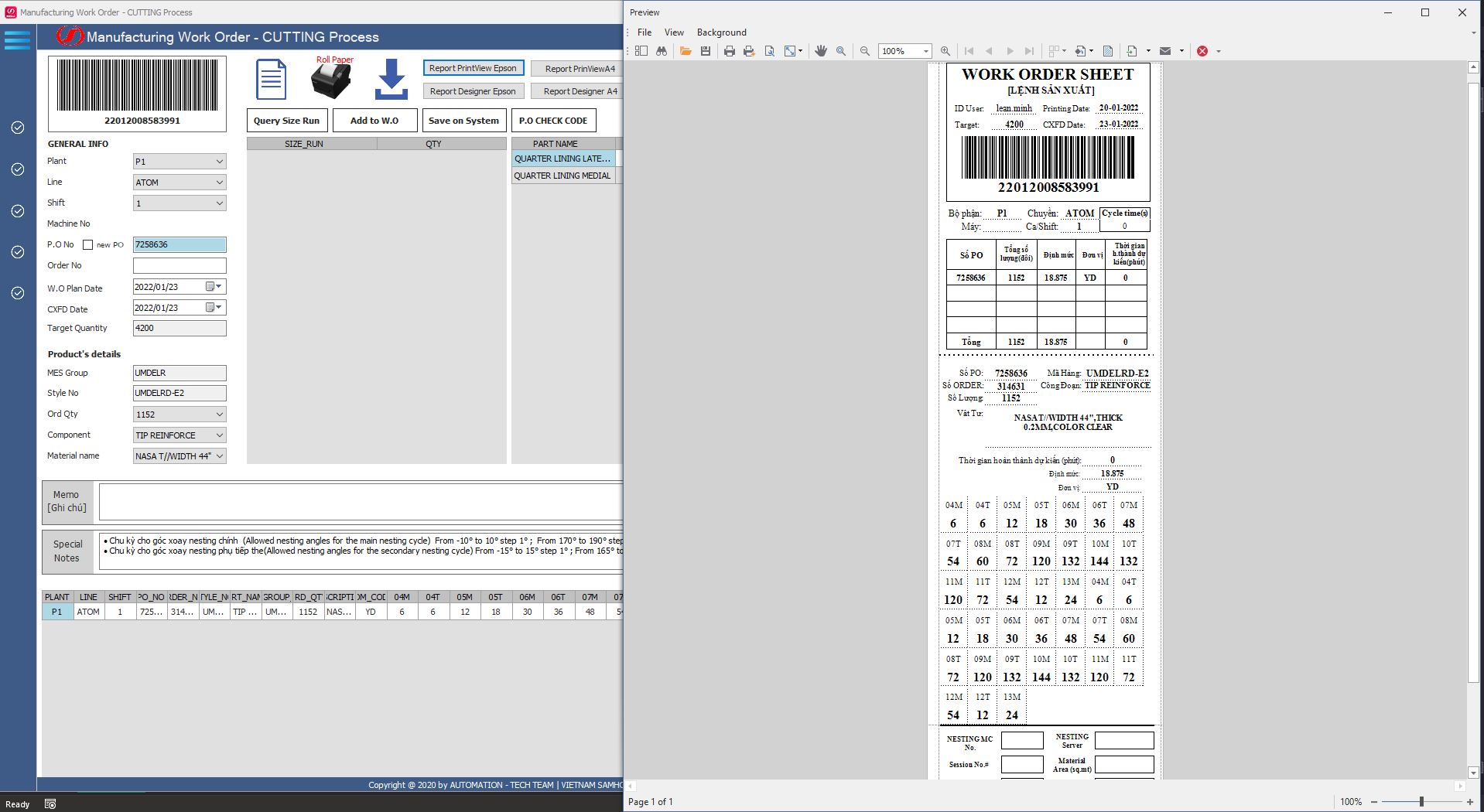Click the zoom slider in status bar

(1421, 802)
